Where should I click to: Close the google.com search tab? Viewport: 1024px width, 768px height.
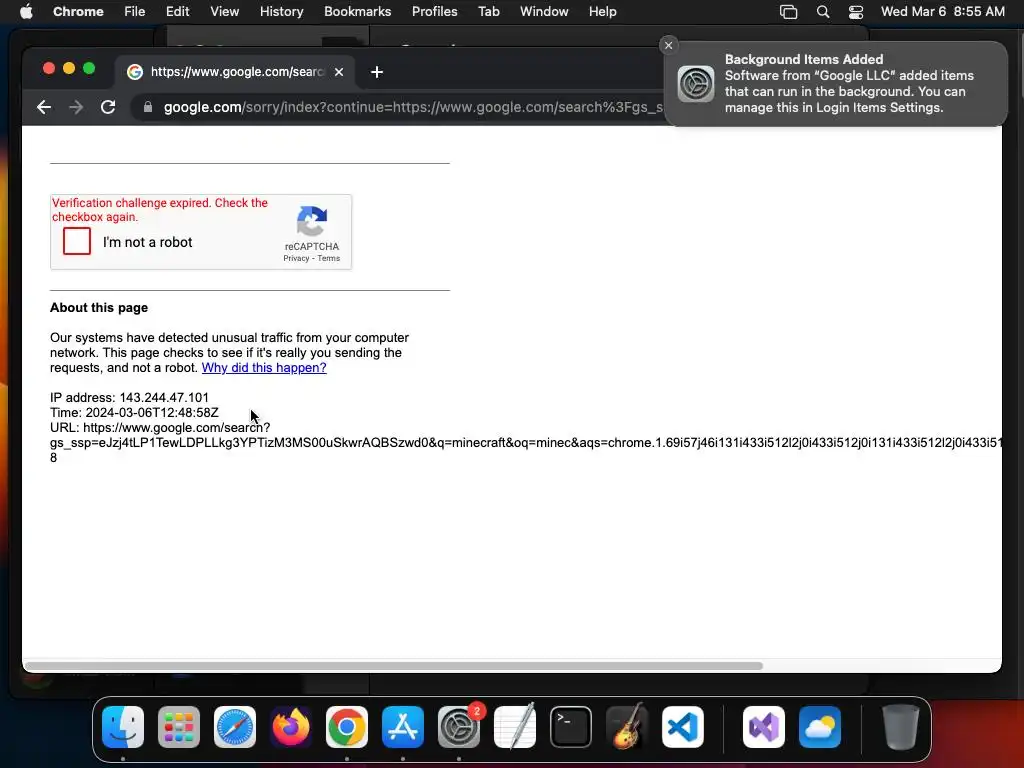tap(339, 72)
